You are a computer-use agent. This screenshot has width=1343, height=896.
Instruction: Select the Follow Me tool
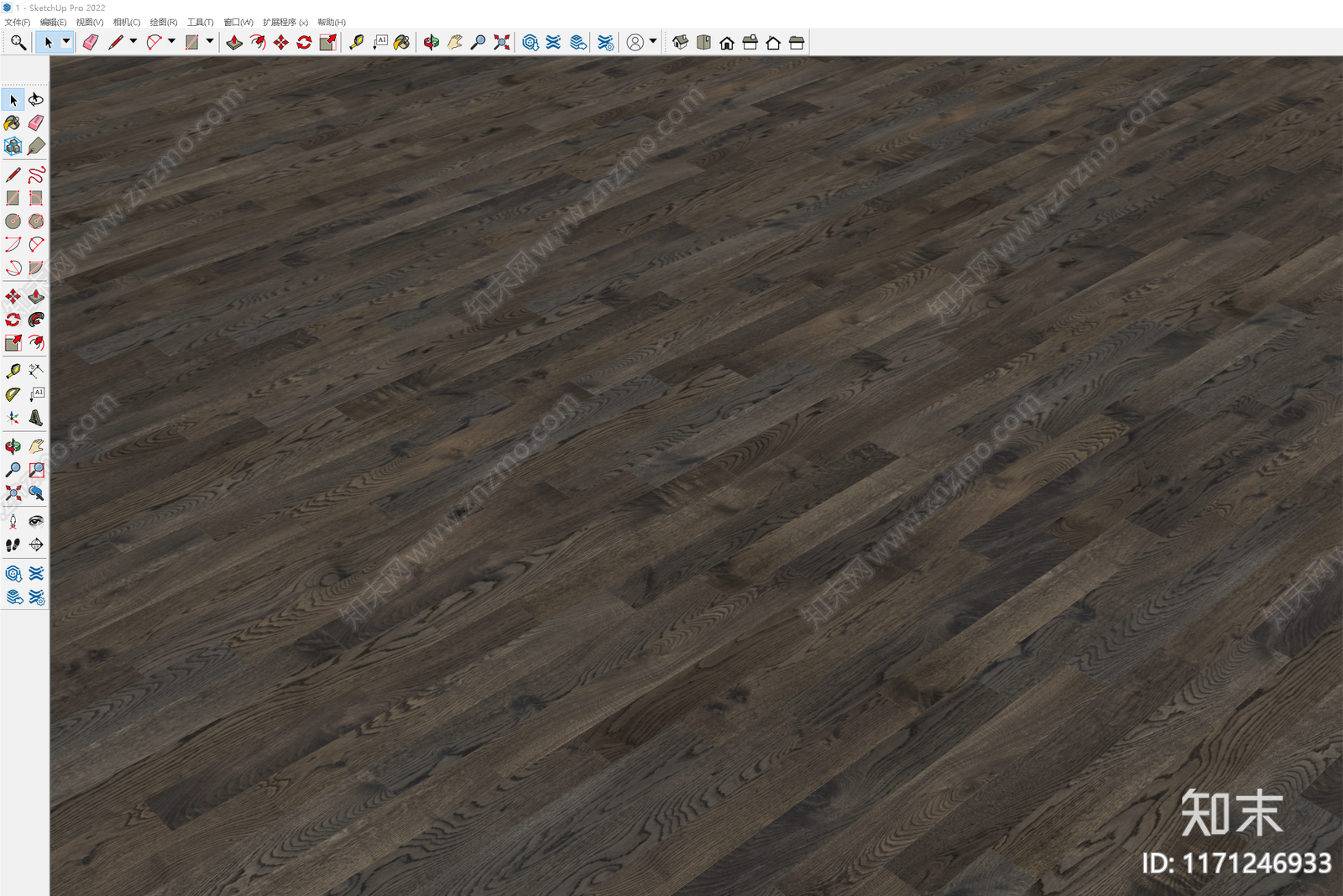36,320
